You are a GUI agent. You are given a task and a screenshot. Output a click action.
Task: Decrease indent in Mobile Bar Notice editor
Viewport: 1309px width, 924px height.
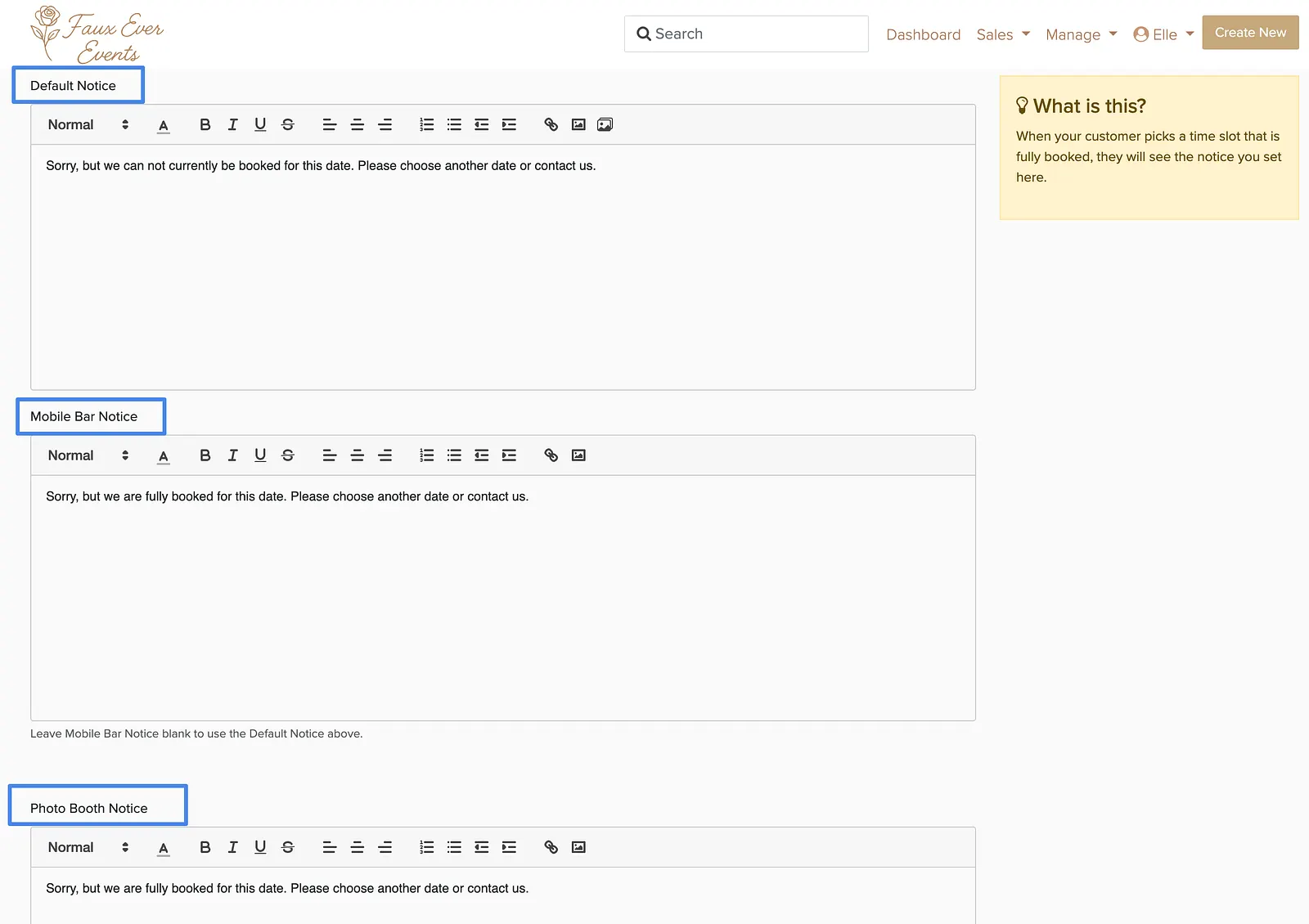pos(482,455)
